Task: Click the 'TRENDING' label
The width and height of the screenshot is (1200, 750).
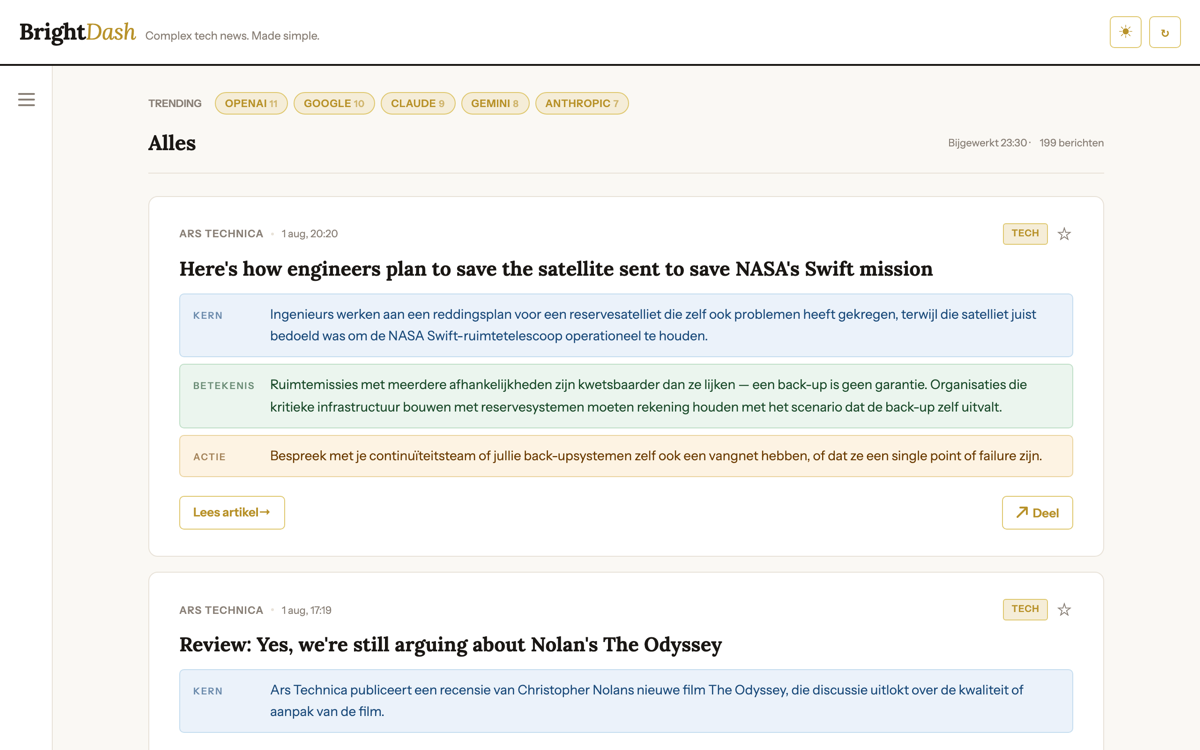Action: point(175,103)
